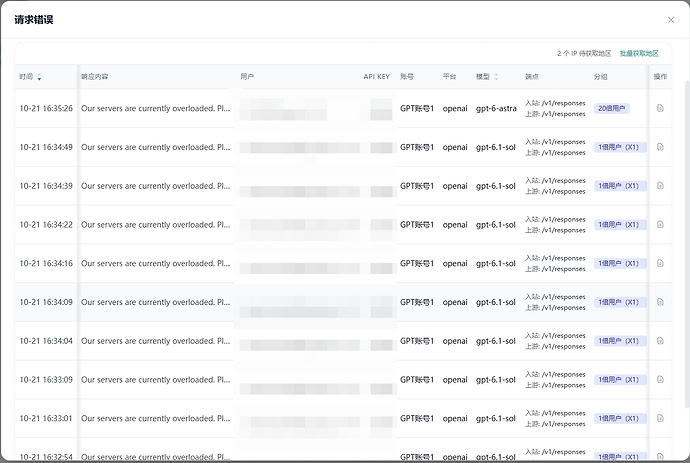The width and height of the screenshot is (690, 463).
Task: Click 上游: /v1/responses in 16:34:04 row
Action: (555, 346)
